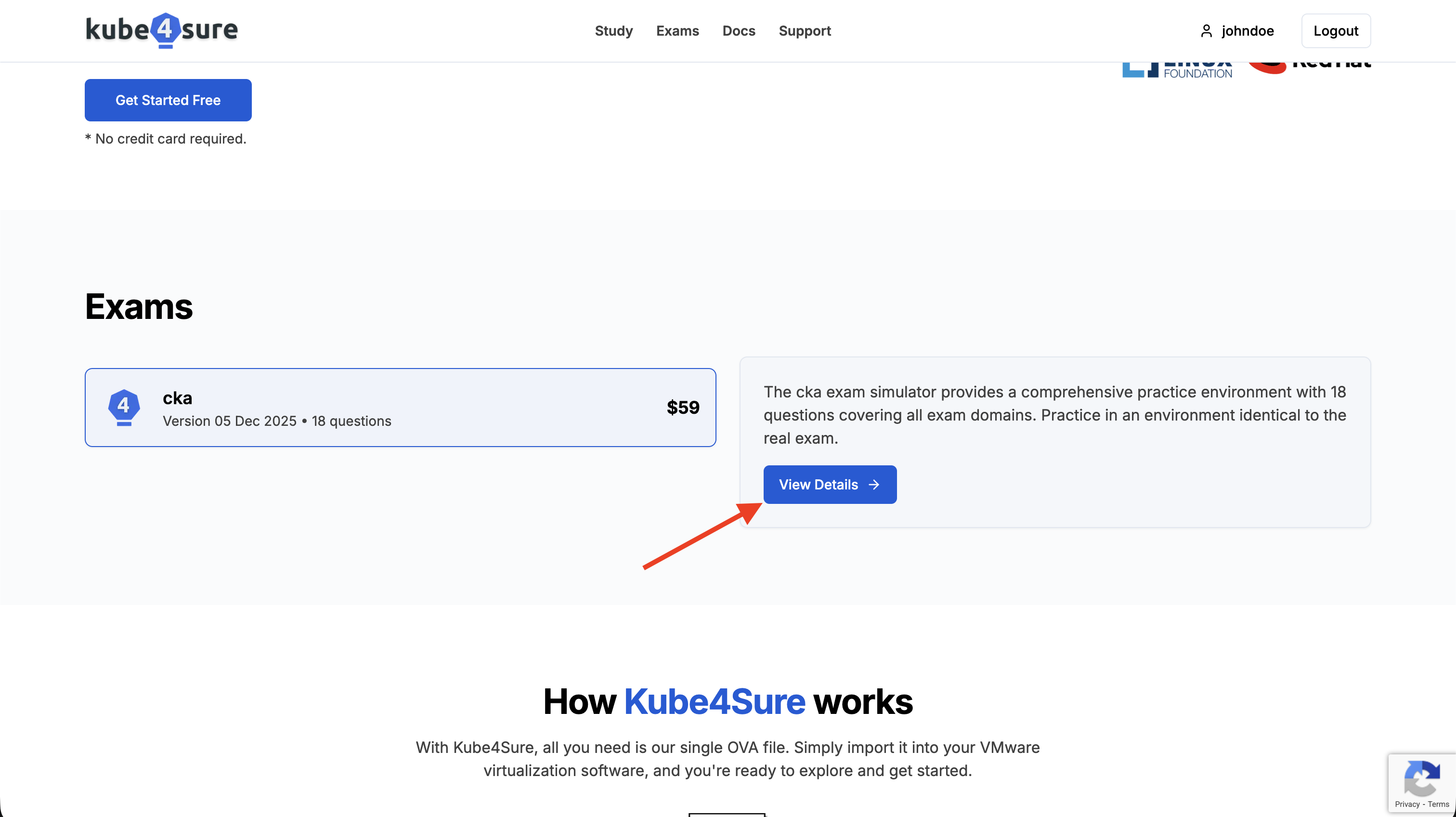The width and height of the screenshot is (1456, 817).
Task: Click the "How Kube4Sure works" heading
Action: click(728, 702)
